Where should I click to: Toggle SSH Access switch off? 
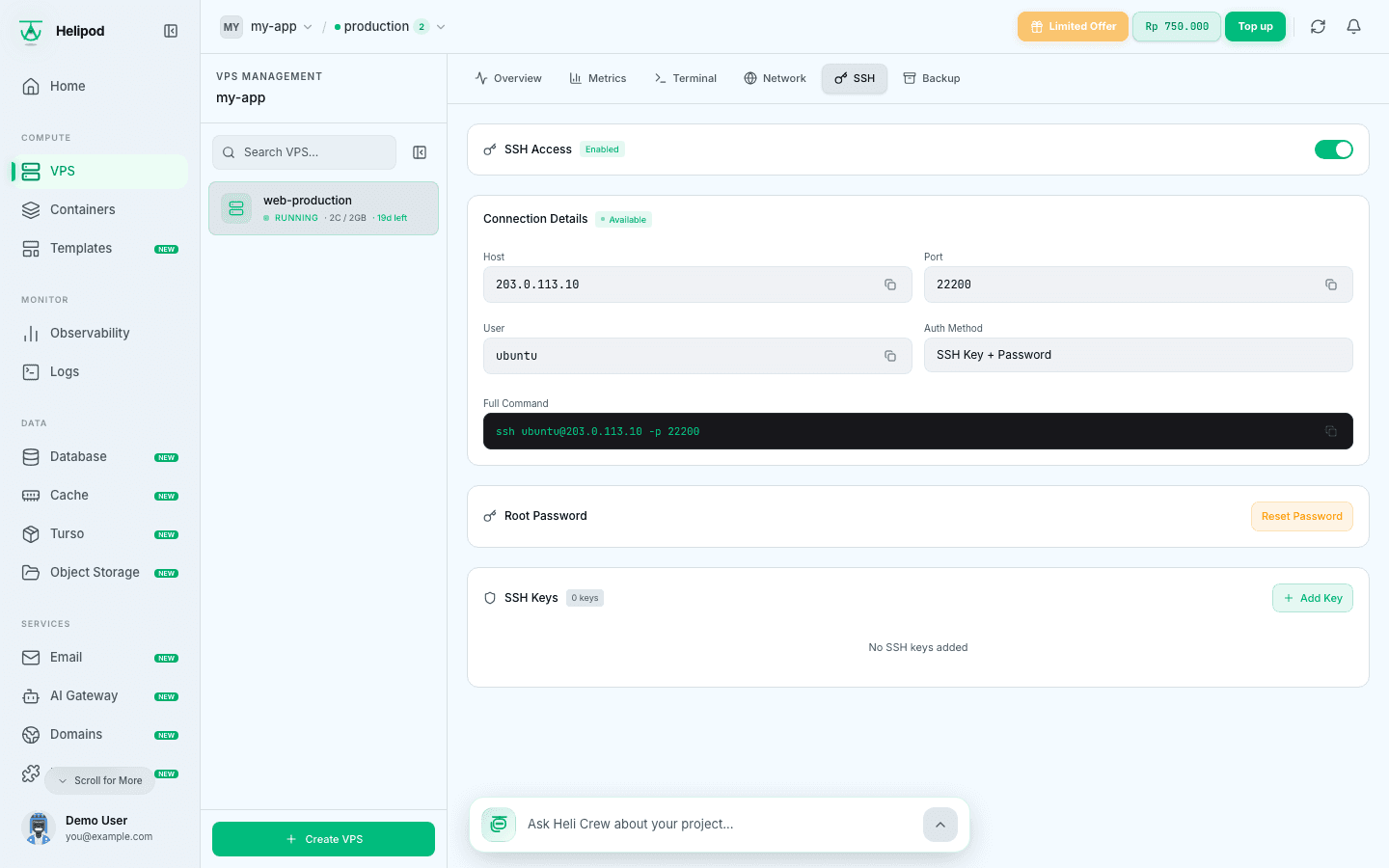click(1334, 149)
